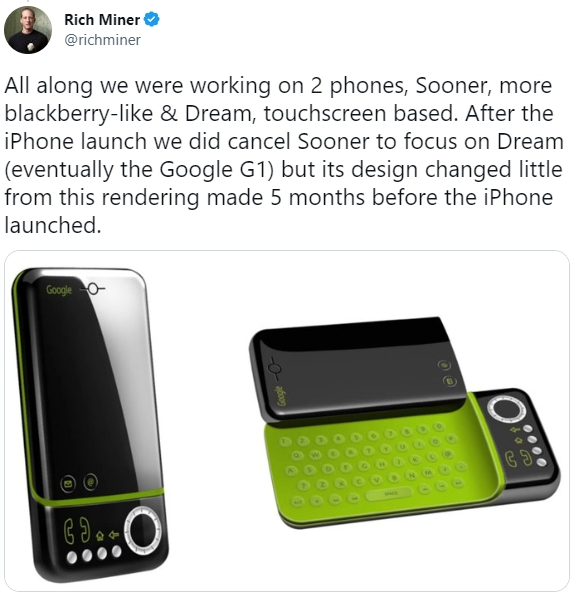
Task: Click the blue verified badge icon
Action: tap(152, 19)
